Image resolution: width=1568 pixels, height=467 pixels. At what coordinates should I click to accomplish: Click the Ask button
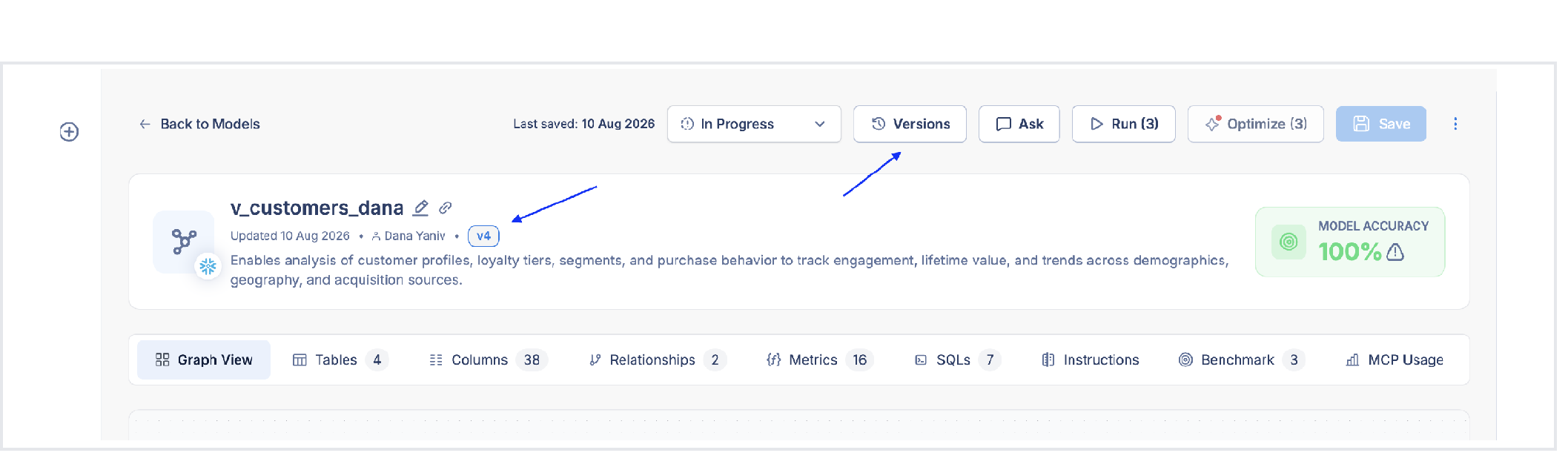tap(1019, 124)
